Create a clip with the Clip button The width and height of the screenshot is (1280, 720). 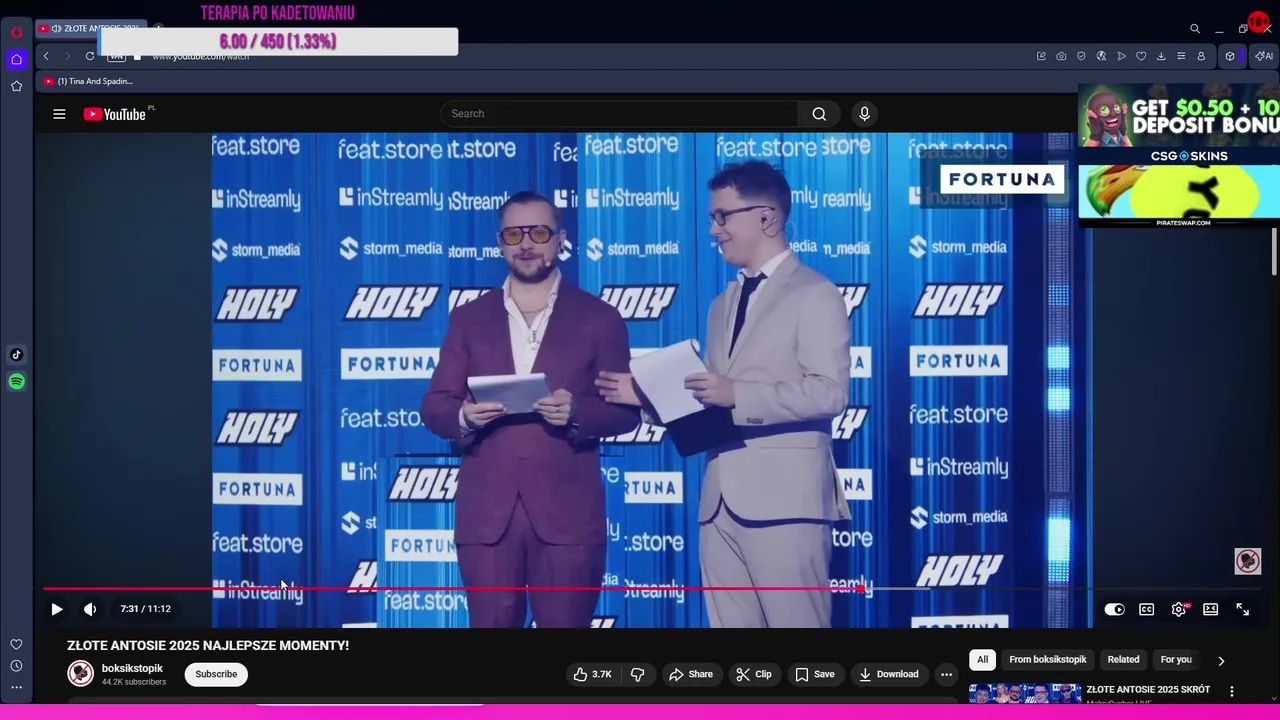[754, 674]
